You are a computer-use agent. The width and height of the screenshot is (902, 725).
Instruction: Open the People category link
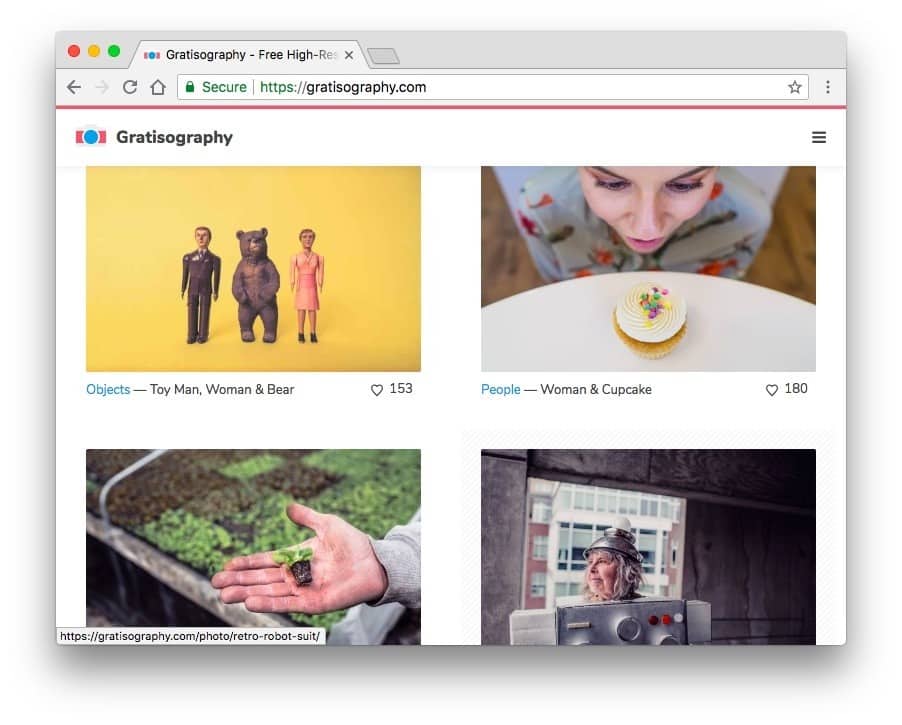pyautogui.click(x=500, y=389)
